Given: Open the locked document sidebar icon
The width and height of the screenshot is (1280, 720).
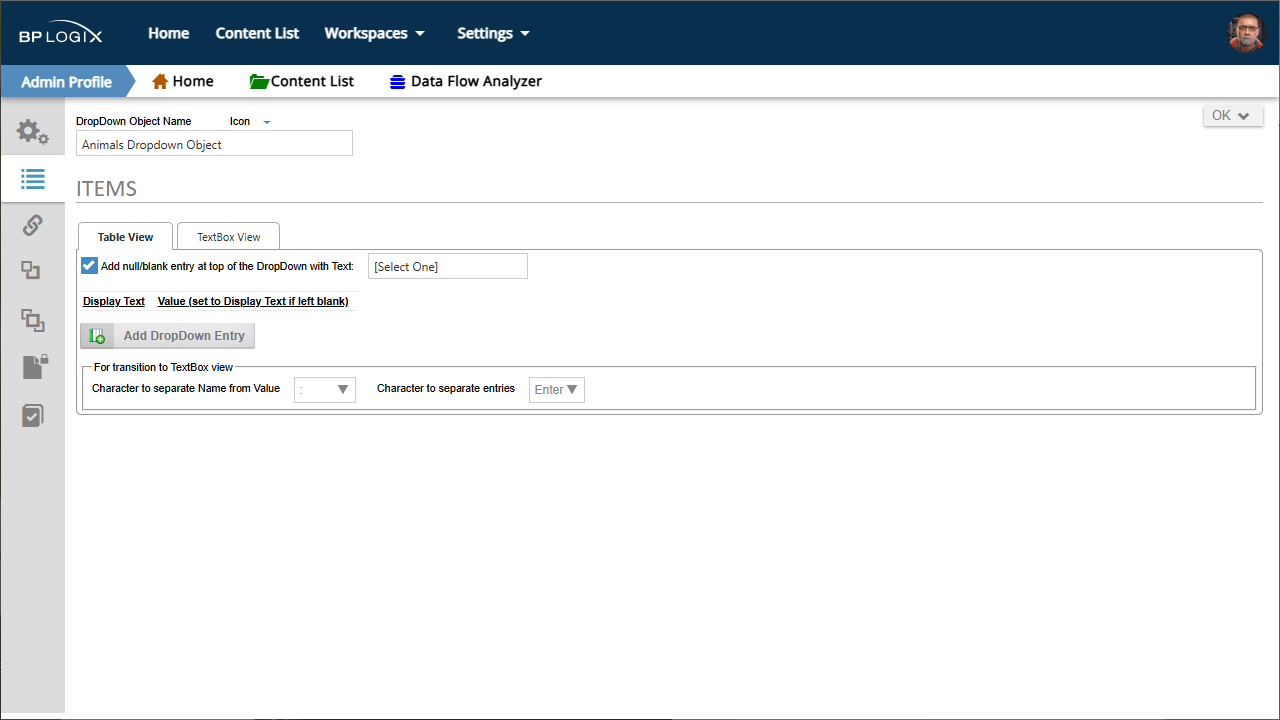Looking at the screenshot, I should (x=34, y=367).
